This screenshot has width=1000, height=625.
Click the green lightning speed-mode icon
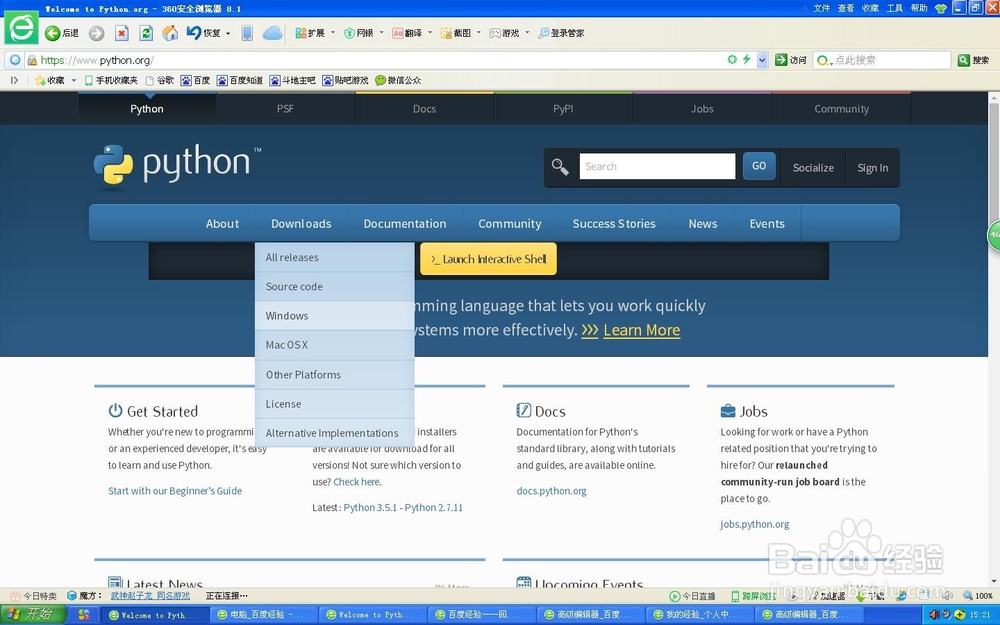(746, 59)
